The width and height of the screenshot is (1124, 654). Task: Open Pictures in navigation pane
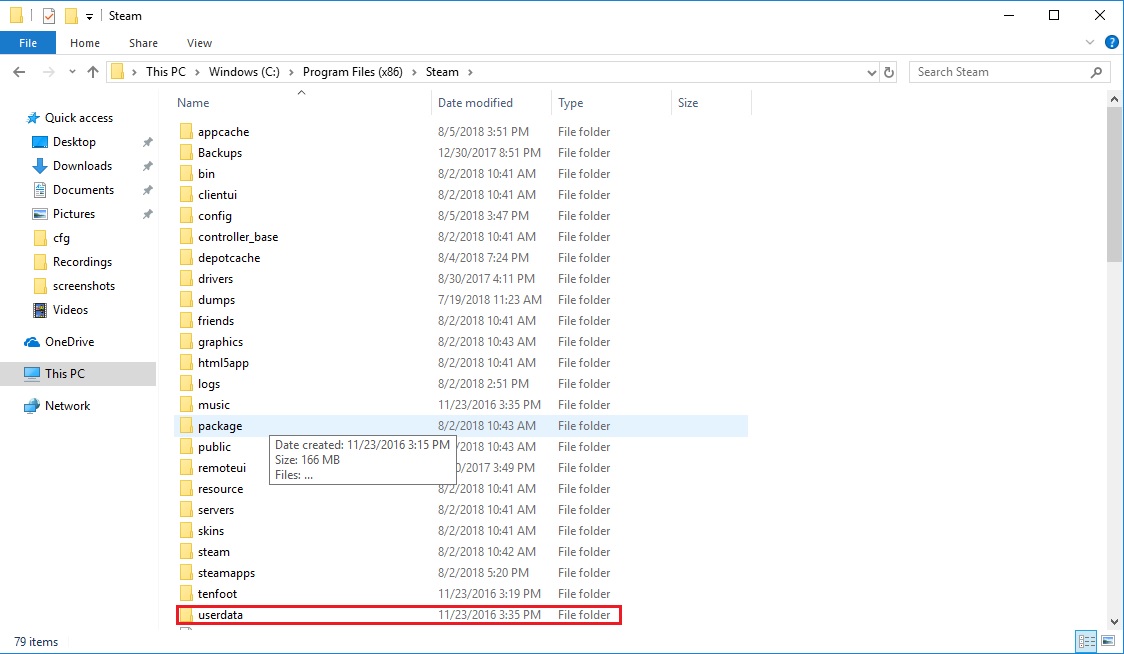[x=74, y=214]
